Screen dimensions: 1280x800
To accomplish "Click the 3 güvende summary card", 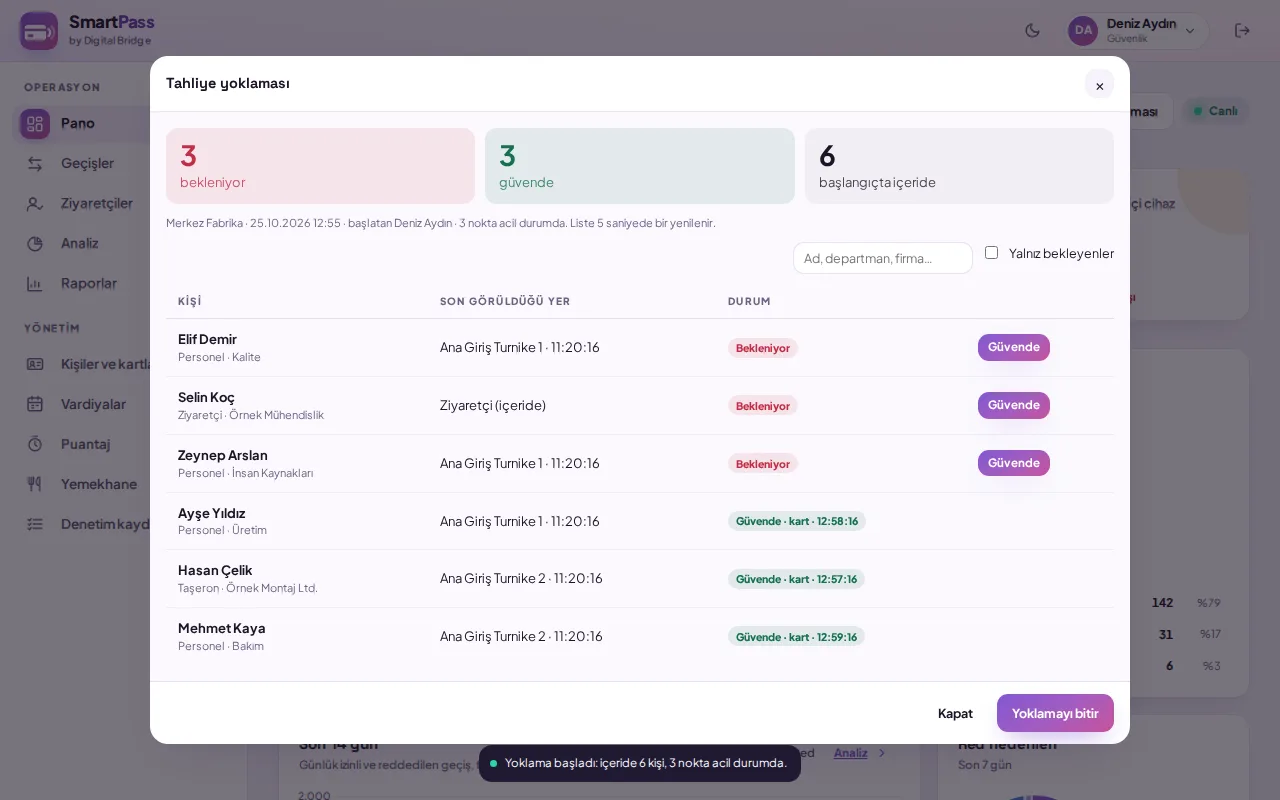I will pos(640,166).
